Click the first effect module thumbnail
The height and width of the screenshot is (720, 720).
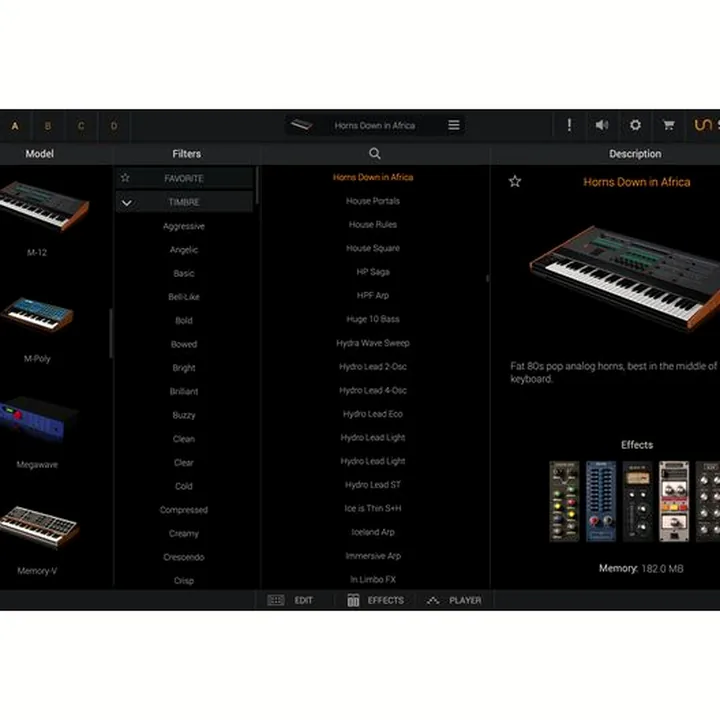[x=564, y=501]
